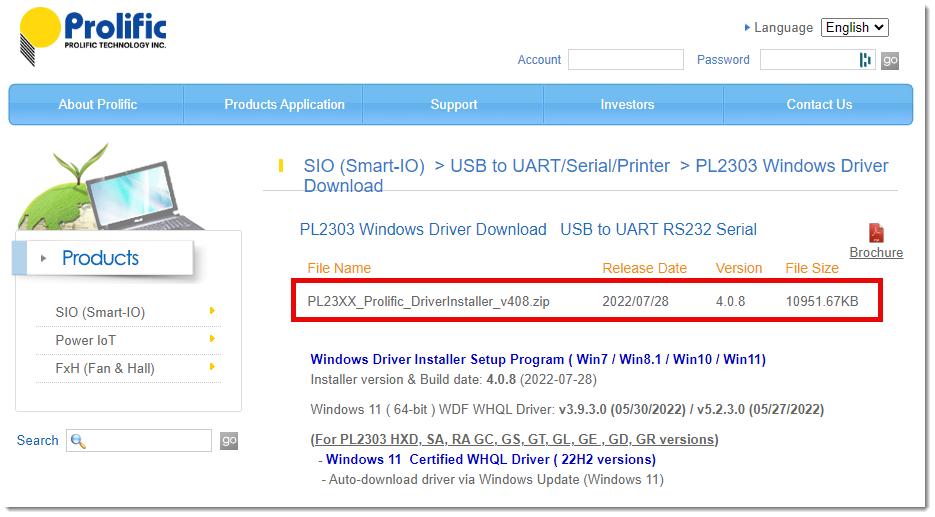Click the Prolific Technology logo

[x=93, y=36]
